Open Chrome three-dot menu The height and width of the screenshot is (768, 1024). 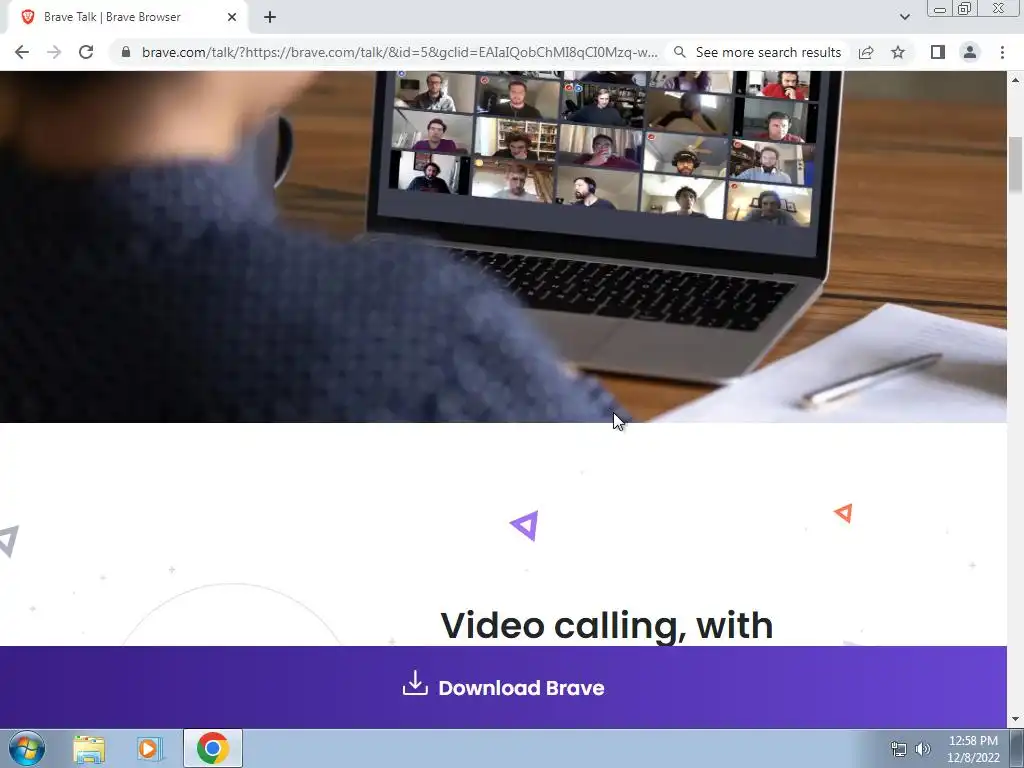pos(1002,52)
